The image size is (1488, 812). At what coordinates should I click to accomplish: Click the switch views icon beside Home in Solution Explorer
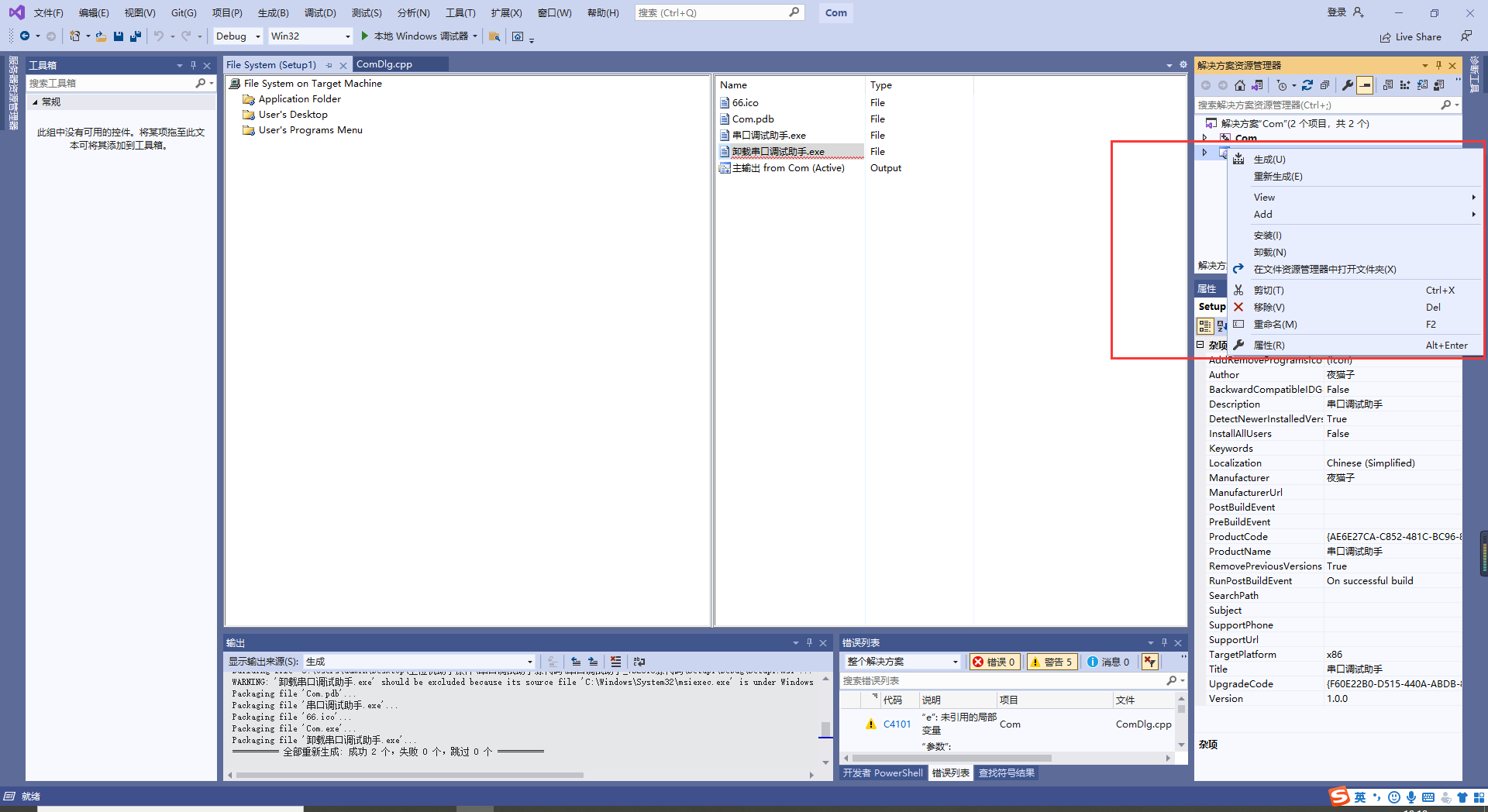tap(1257, 85)
